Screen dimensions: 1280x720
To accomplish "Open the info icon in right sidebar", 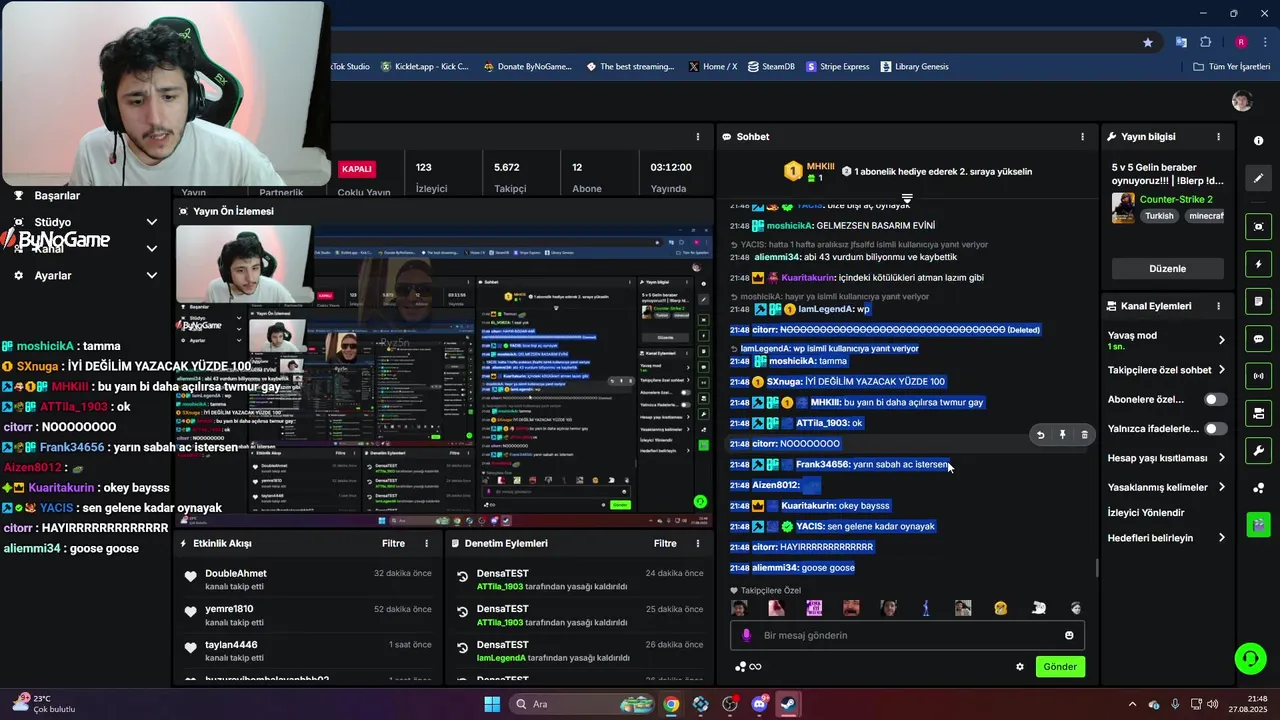I will click(x=1259, y=141).
